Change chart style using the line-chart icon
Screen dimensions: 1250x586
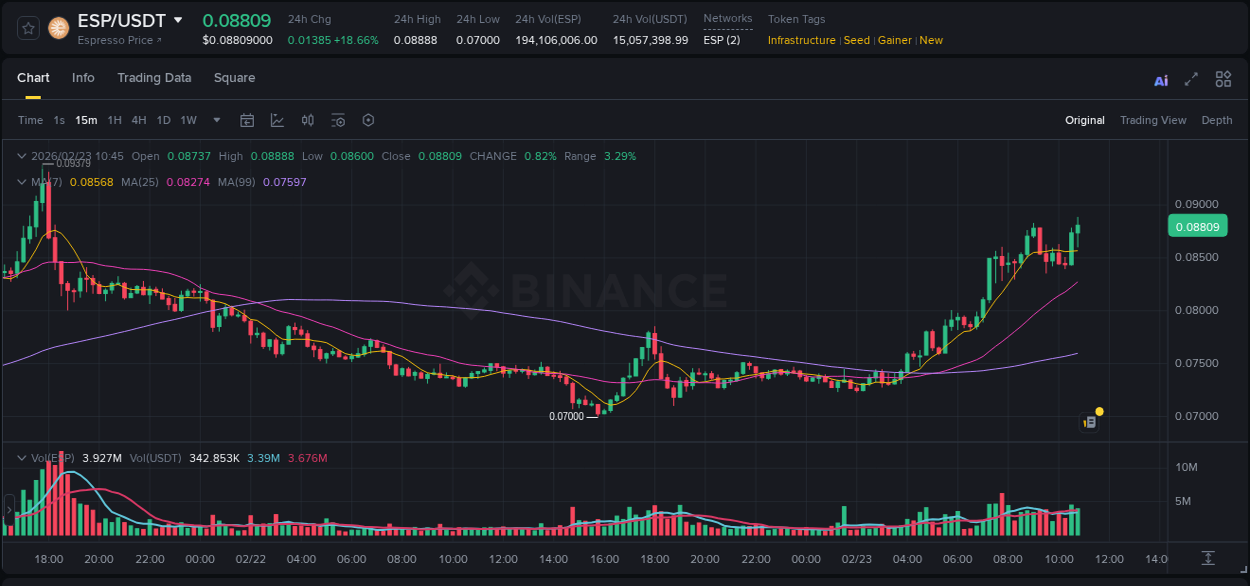coord(277,120)
